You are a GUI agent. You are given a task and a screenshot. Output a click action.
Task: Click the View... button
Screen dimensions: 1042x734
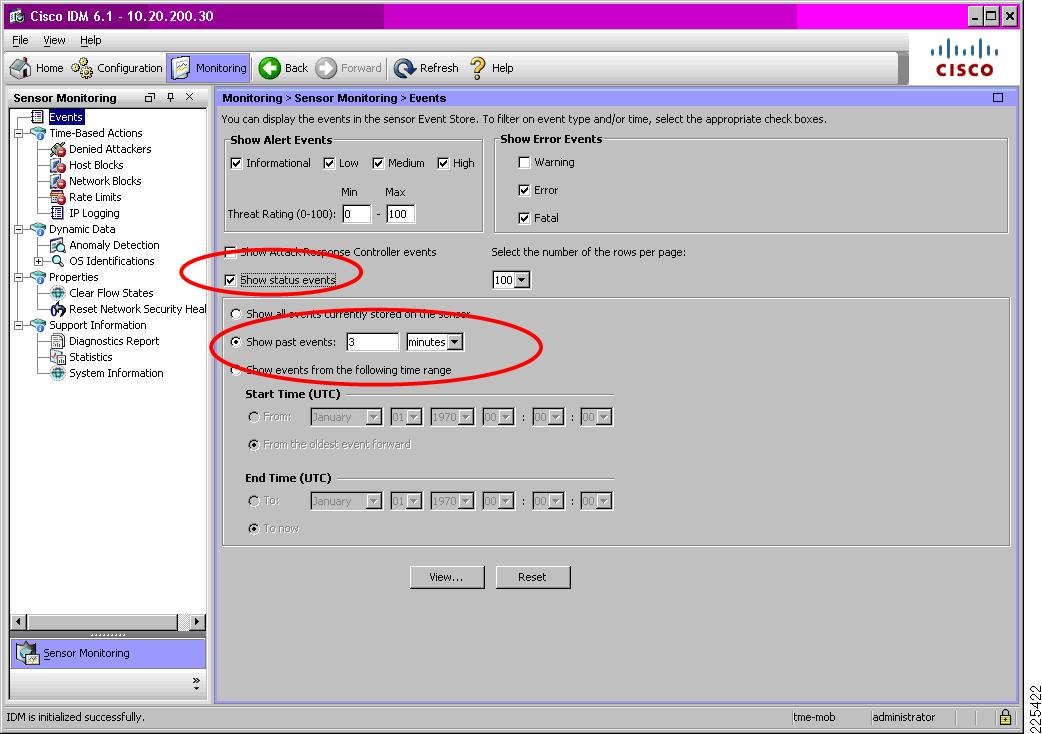[x=447, y=577]
